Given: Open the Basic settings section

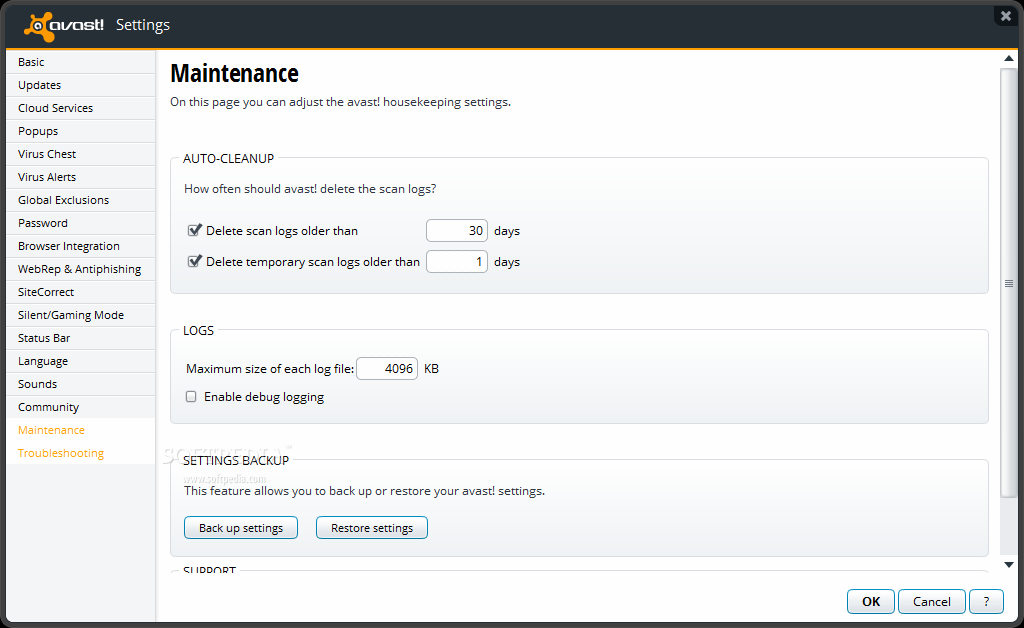Looking at the screenshot, I should [31, 62].
